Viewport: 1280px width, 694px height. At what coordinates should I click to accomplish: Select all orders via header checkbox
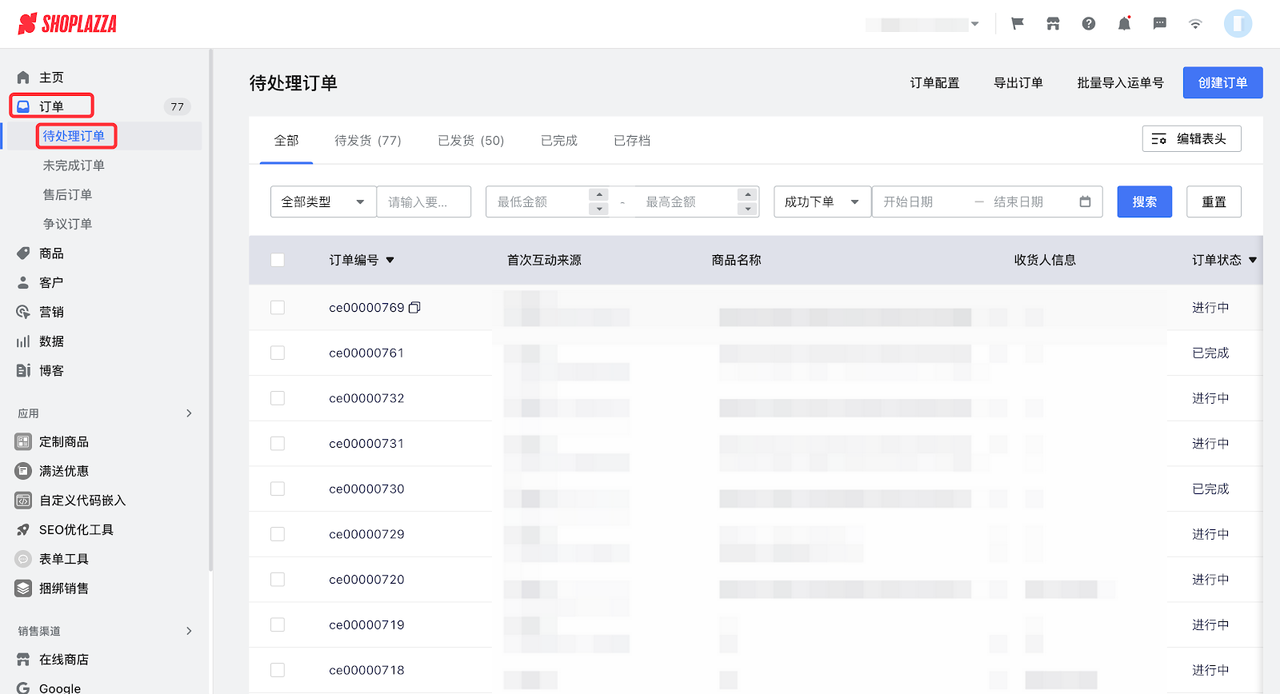(x=277, y=260)
